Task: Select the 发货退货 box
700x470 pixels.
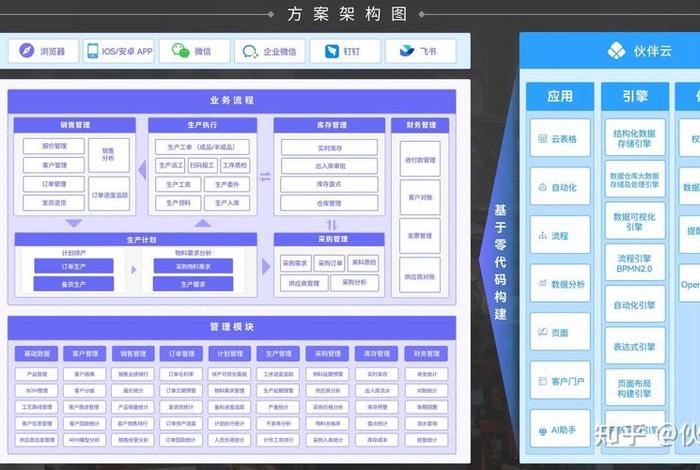Action: pos(54,203)
